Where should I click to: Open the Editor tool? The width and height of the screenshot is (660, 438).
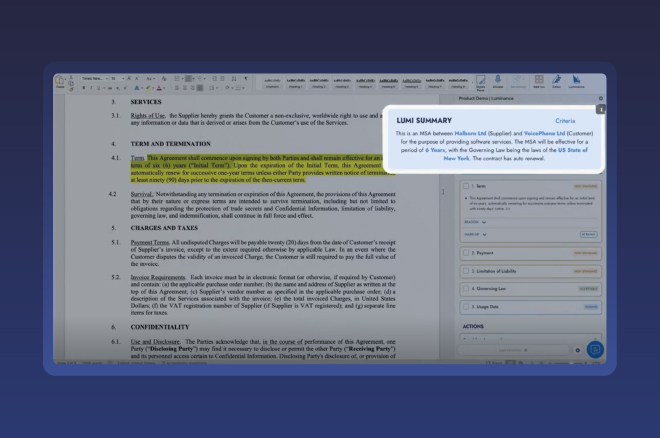pos(556,82)
